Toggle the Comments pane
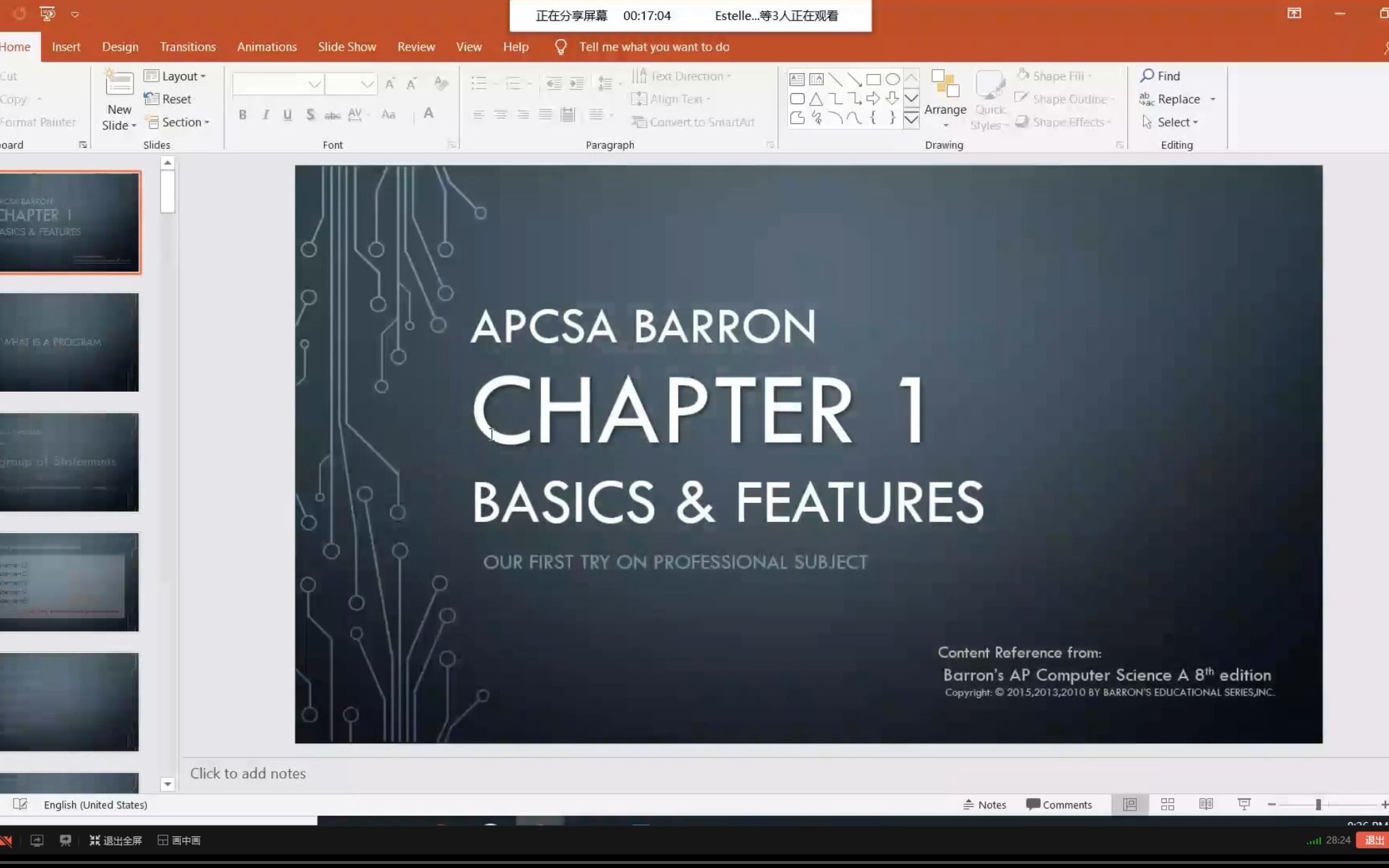The image size is (1389, 868). point(1059,804)
